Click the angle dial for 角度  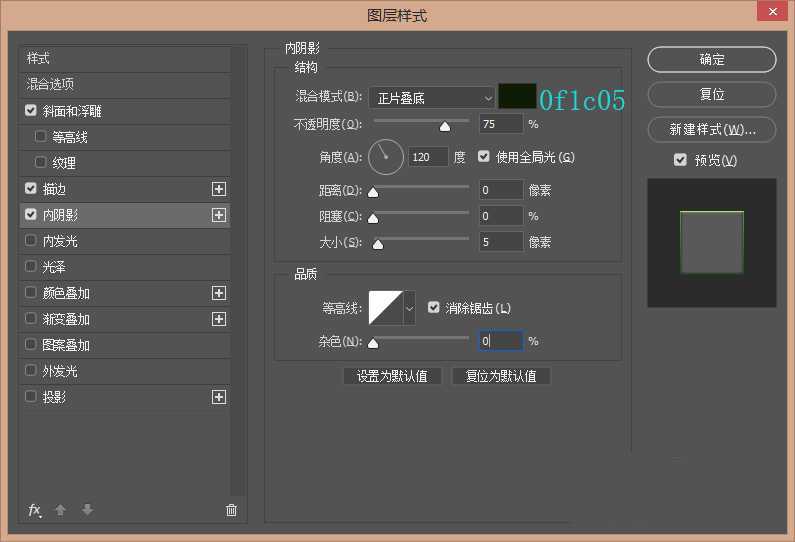(x=386, y=157)
